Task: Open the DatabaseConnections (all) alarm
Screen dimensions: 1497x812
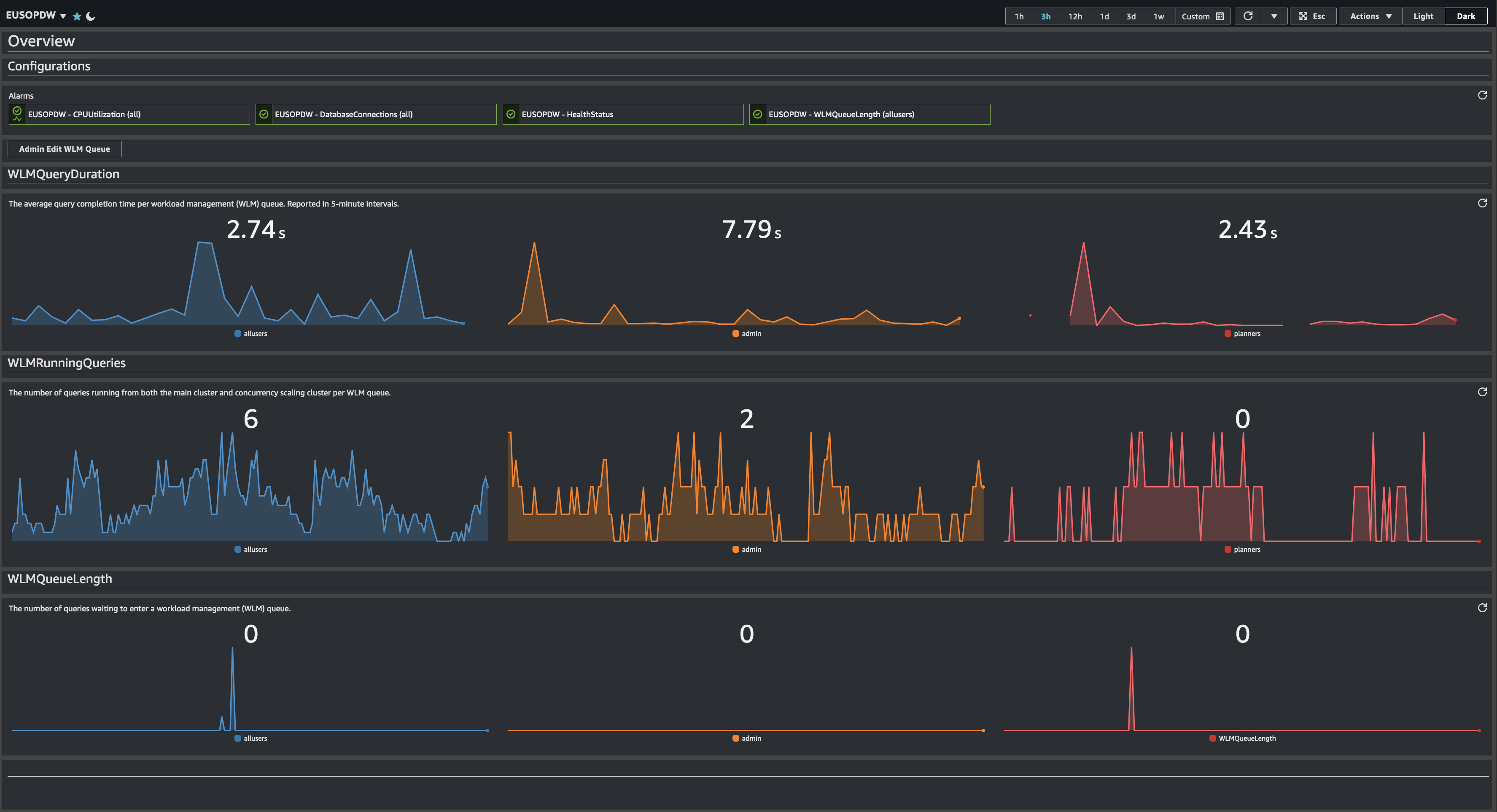Action: pos(376,114)
